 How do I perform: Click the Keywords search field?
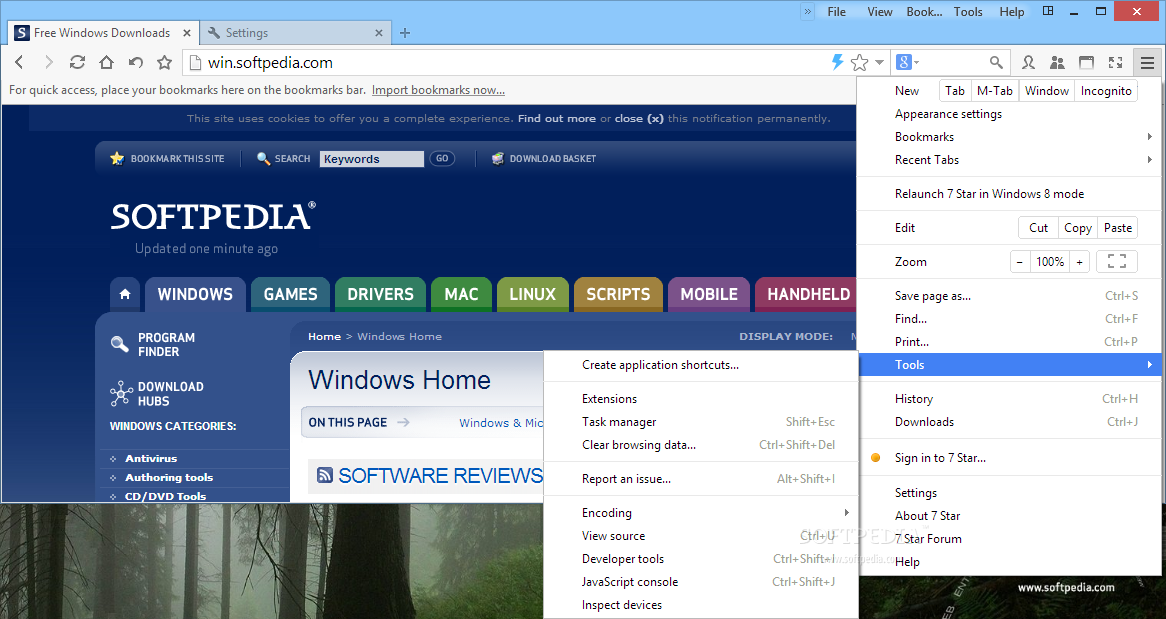(372, 158)
